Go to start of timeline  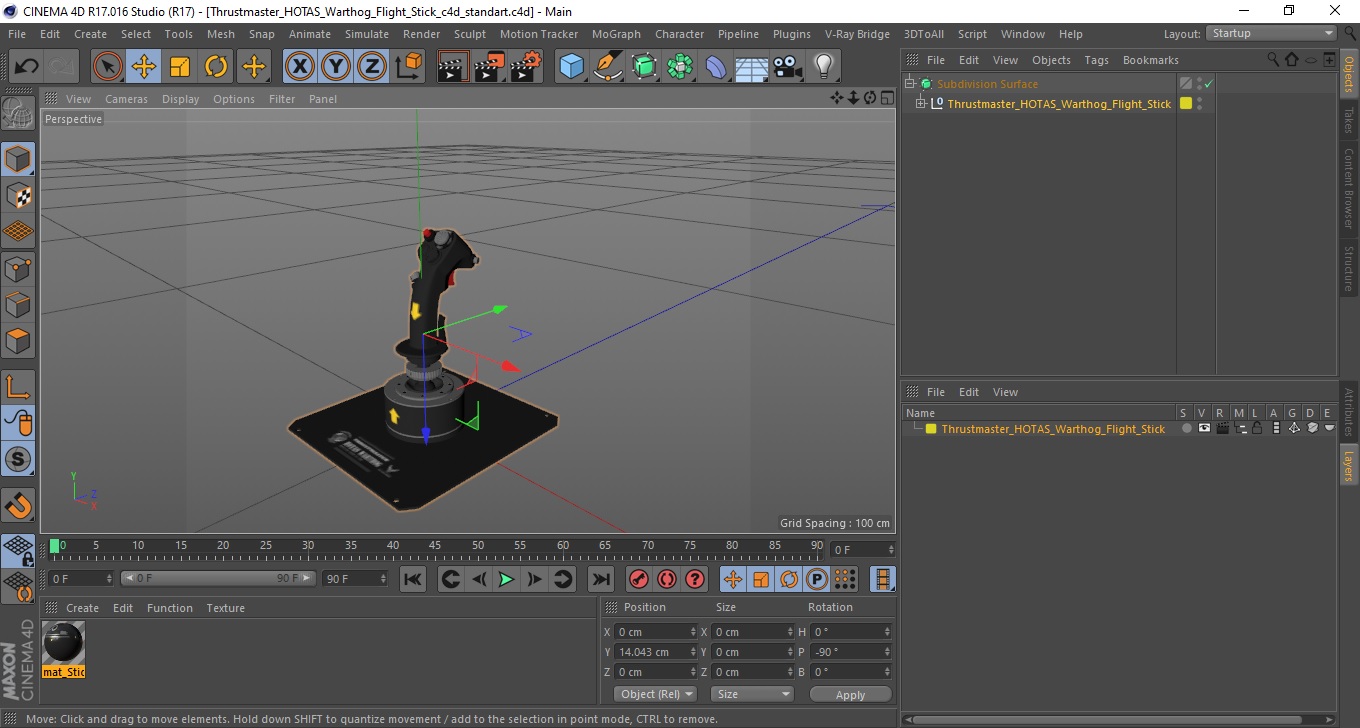413,579
